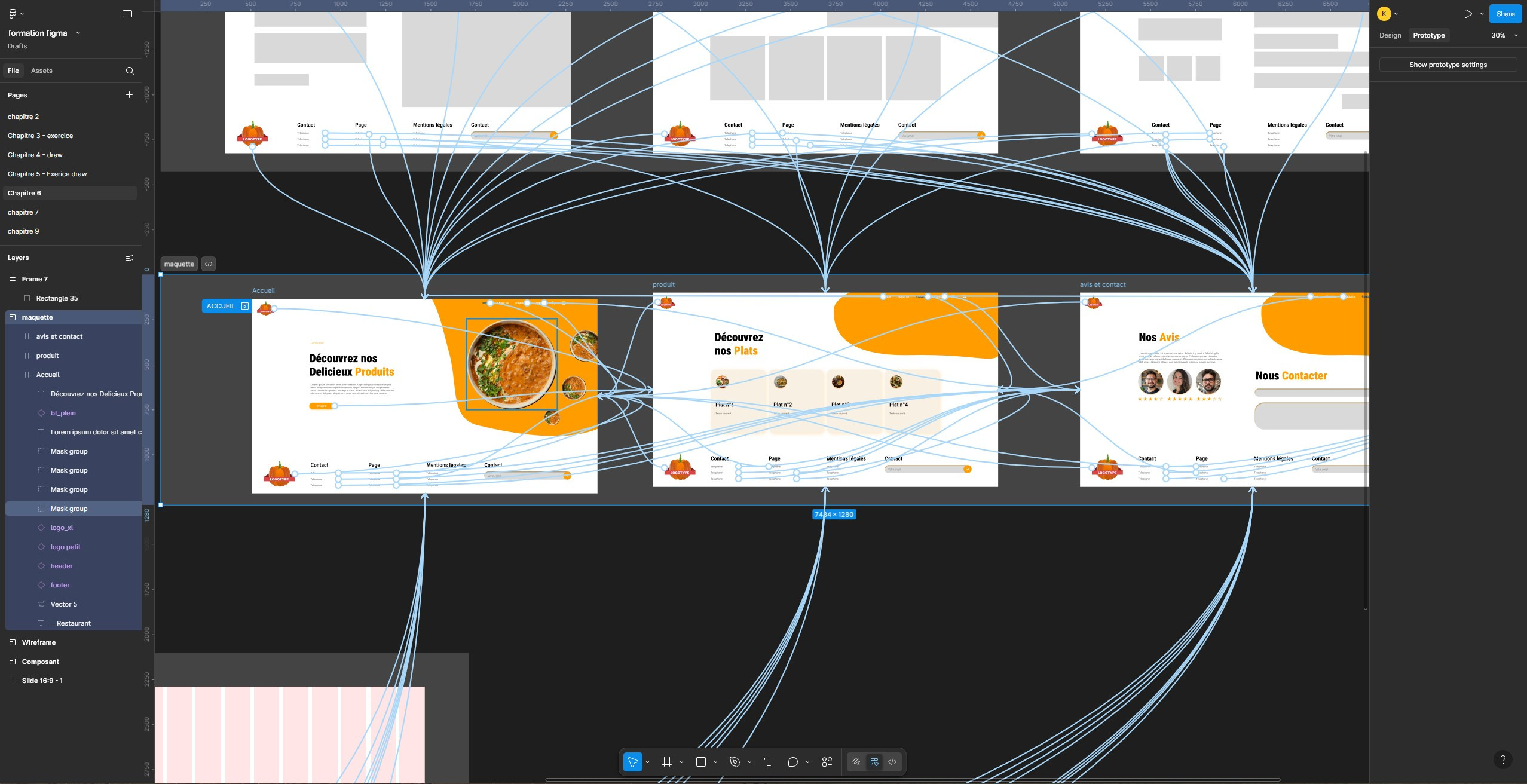The height and width of the screenshot is (784, 1527).
Task: Click the large food bowl image
Action: tap(512, 364)
